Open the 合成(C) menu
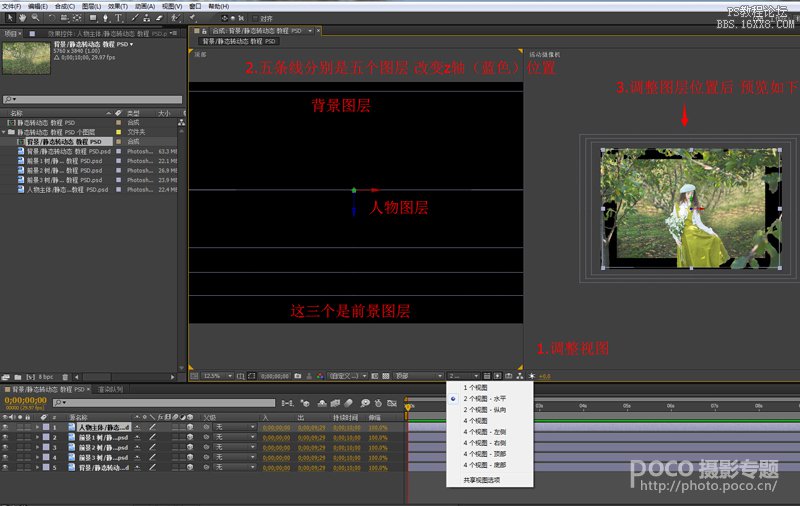The image size is (800, 506). [x=64, y=6]
